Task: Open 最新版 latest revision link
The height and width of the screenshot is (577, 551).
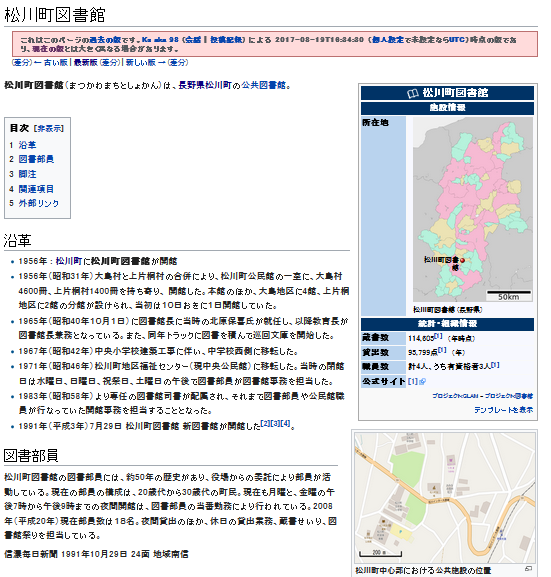Action: tap(85, 63)
